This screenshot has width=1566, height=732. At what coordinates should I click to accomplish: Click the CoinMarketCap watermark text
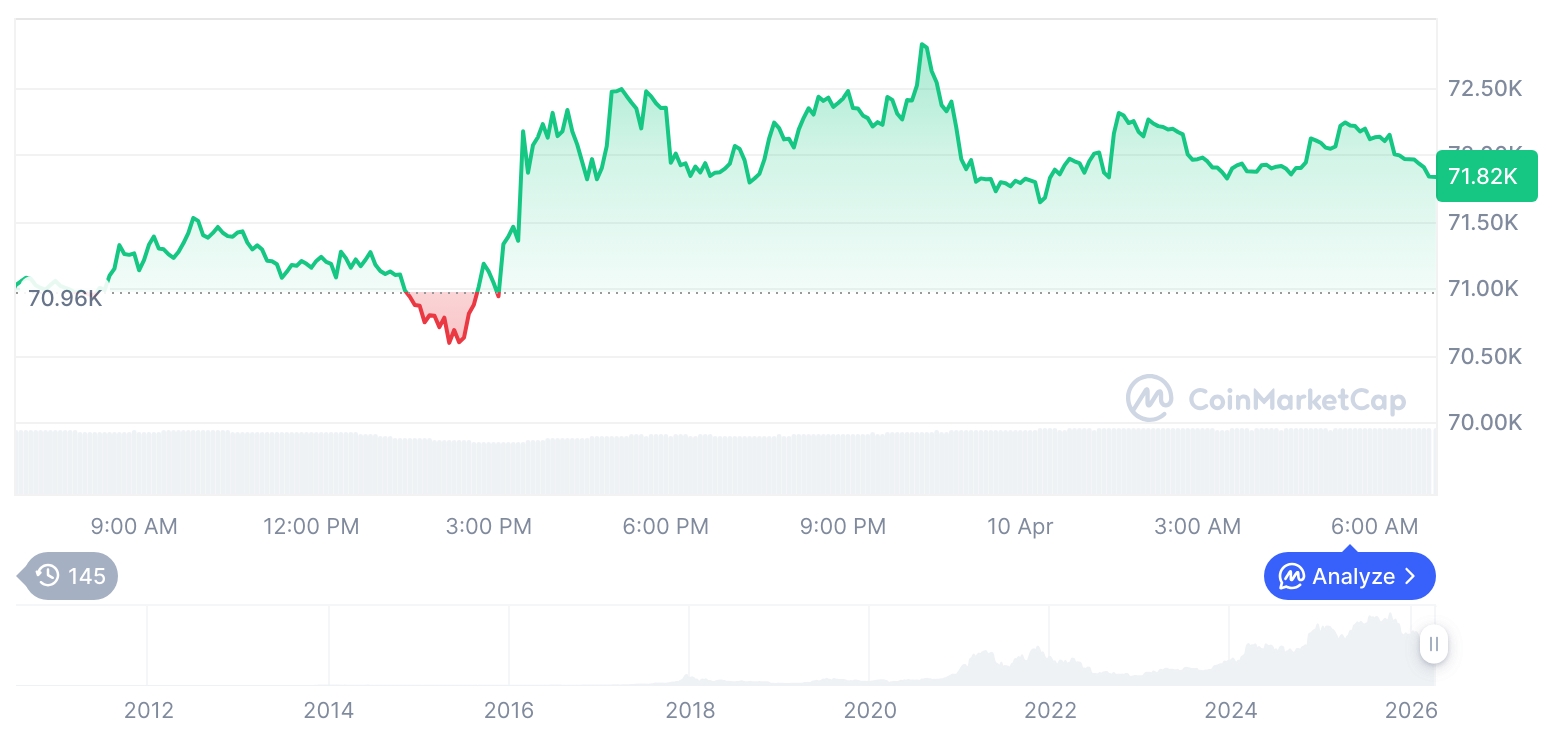[1296, 400]
